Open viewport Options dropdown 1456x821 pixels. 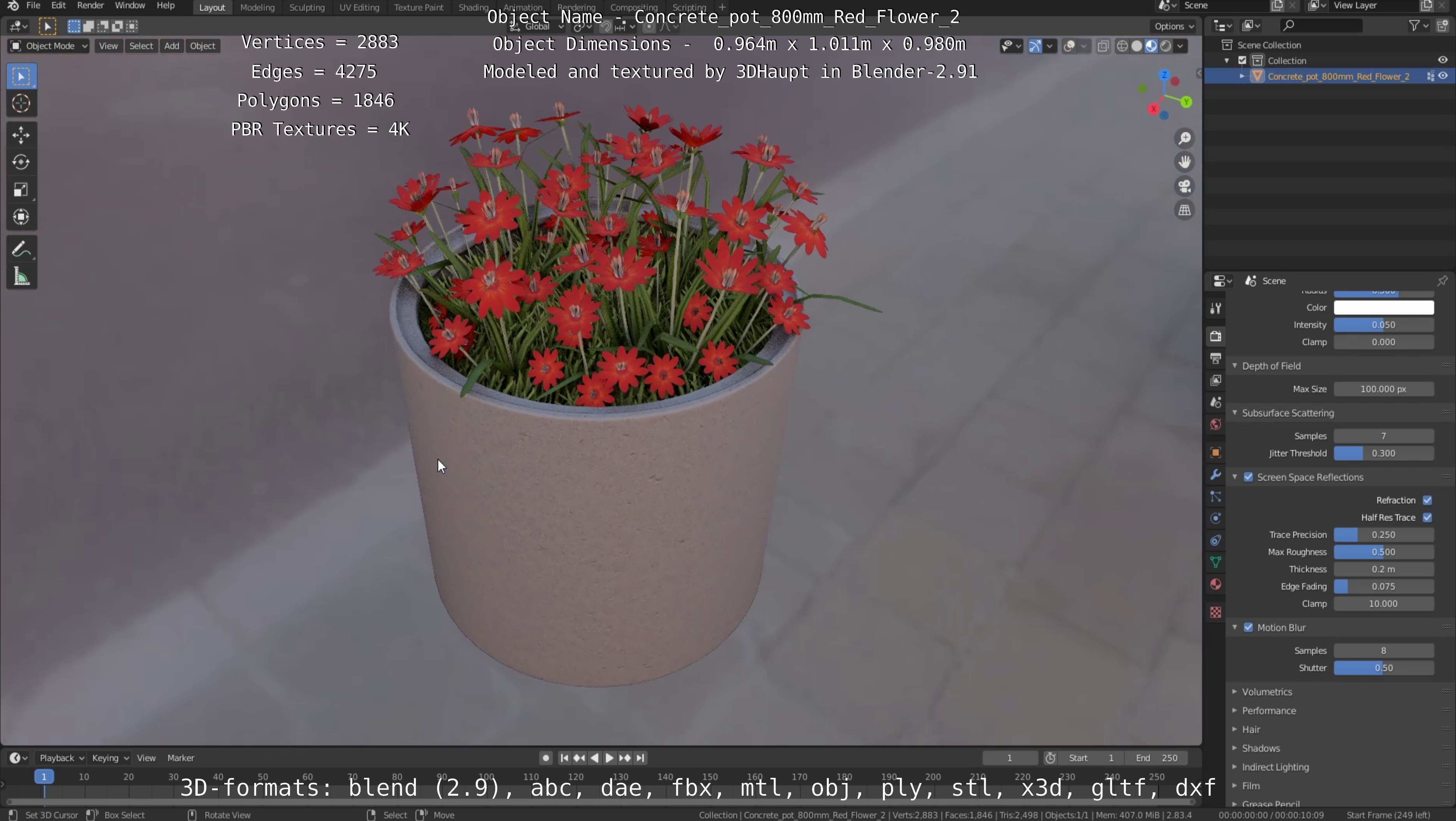tap(1173, 26)
